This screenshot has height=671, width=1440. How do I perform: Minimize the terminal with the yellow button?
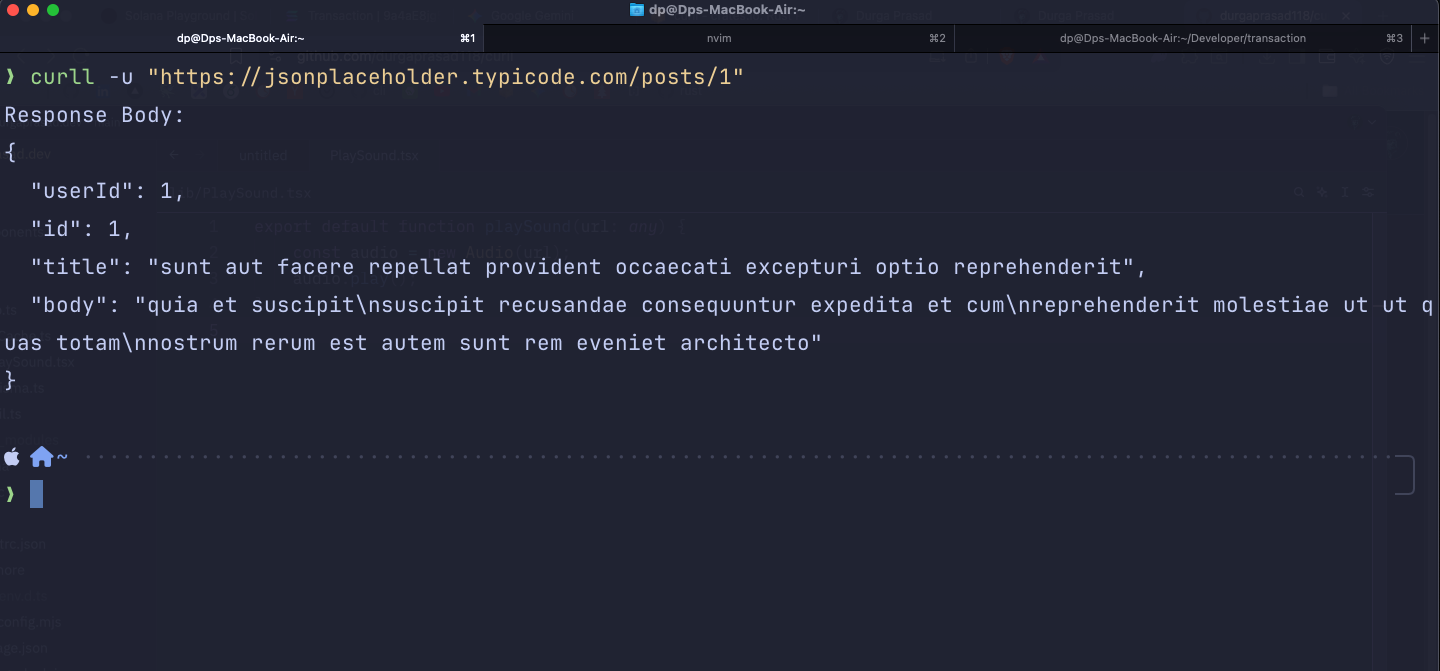click(x=33, y=10)
